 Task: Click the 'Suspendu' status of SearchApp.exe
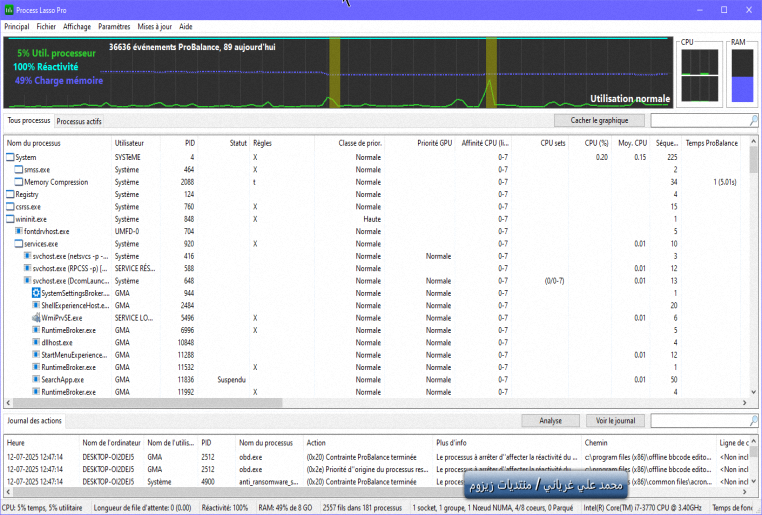point(231,379)
